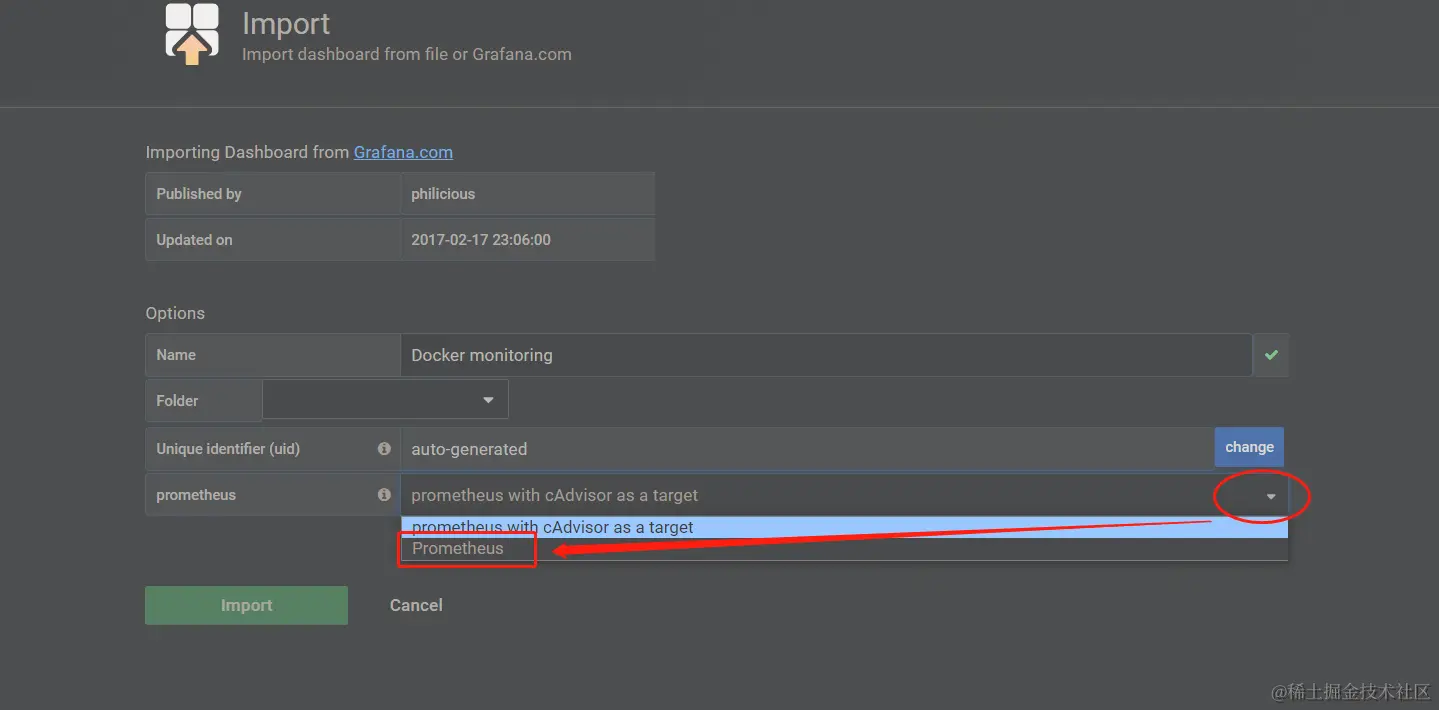Viewport: 1439px width, 710px height.
Task: Click the prometheus data source select field
Action: click(x=845, y=495)
